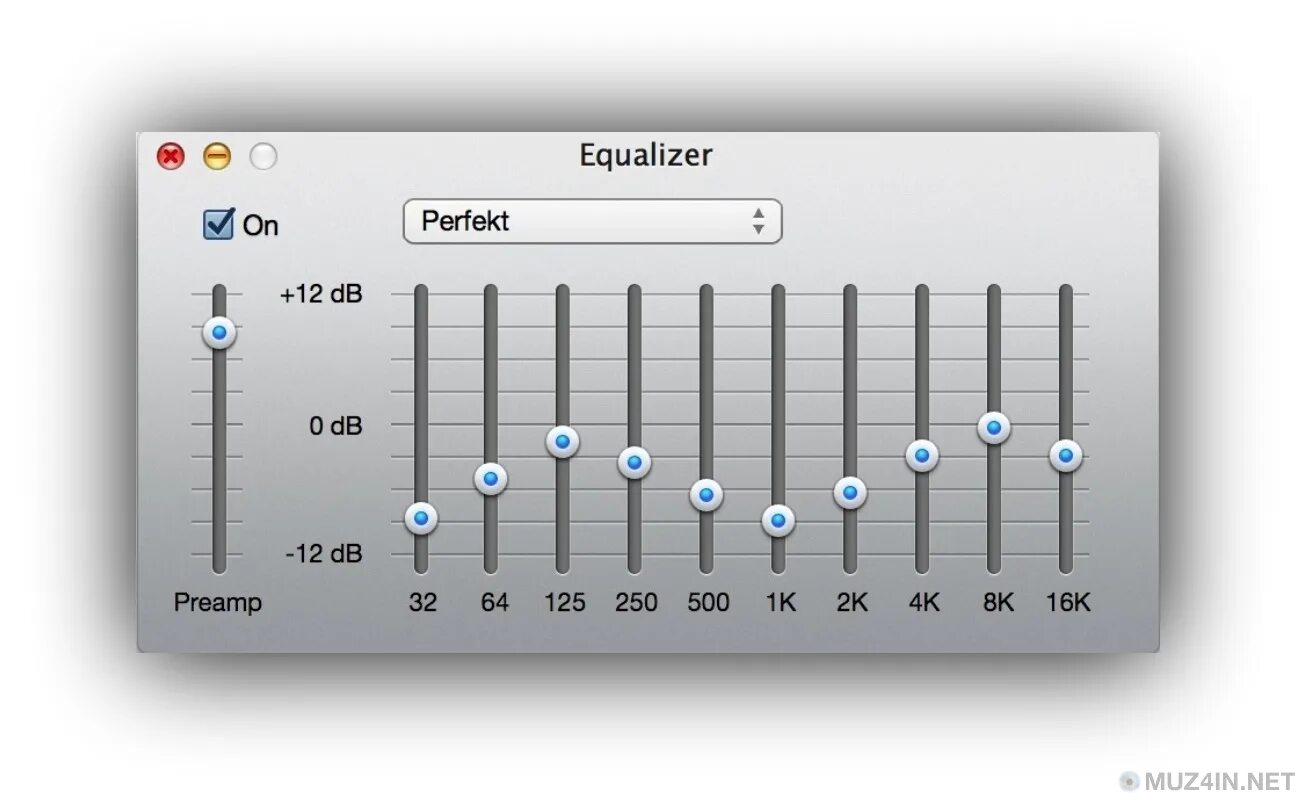Viewport: 1296px width, 793px height.
Task: Click the +12 dB scale label
Action: point(321,295)
